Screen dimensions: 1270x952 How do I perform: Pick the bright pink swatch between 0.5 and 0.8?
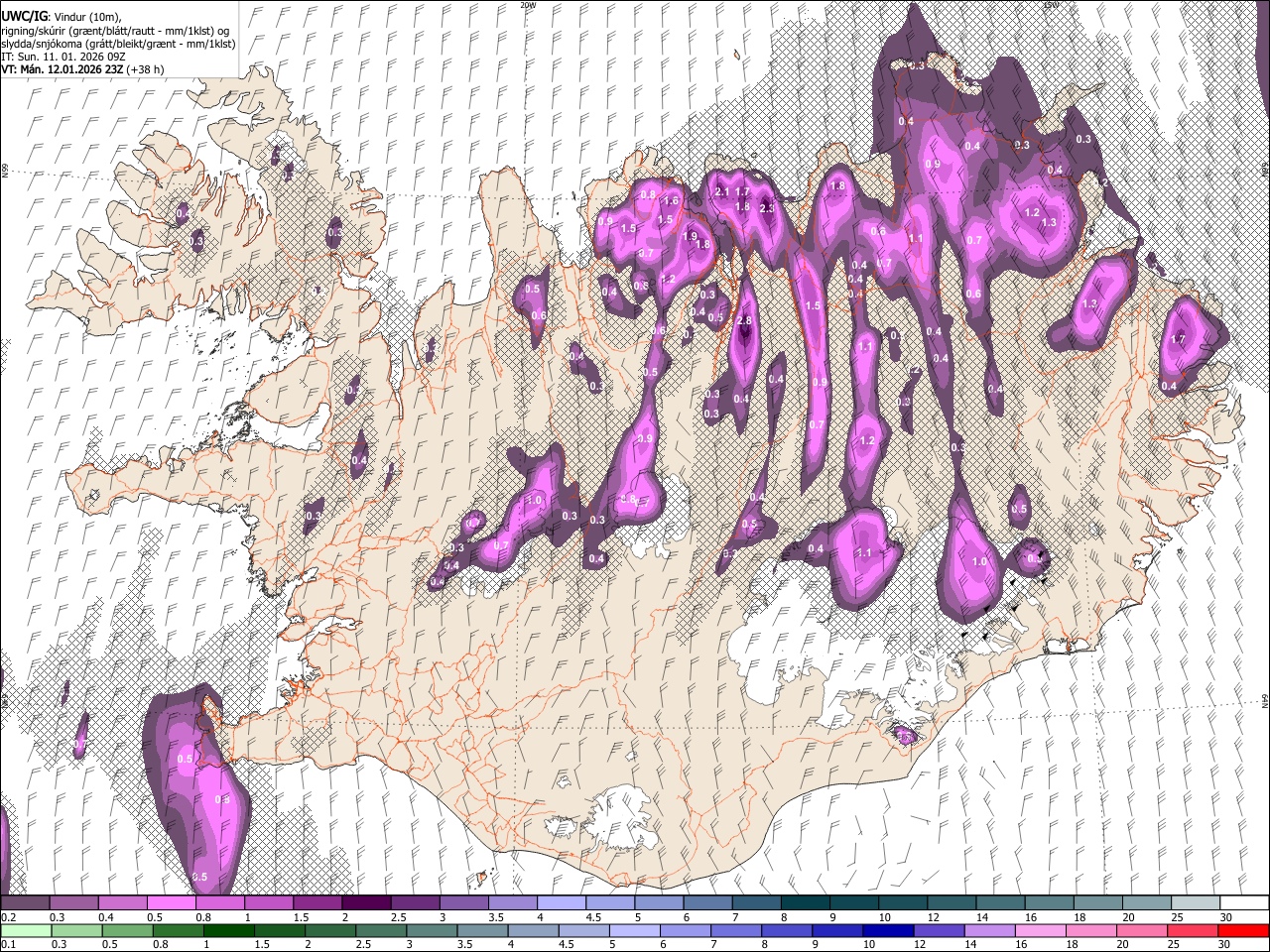[171, 903]
